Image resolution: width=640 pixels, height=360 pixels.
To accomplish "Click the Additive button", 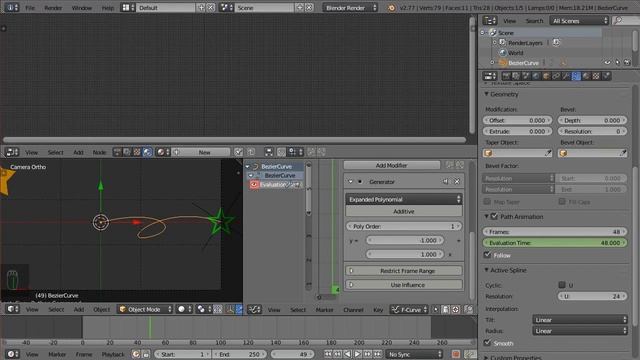I will coord(404,211).
